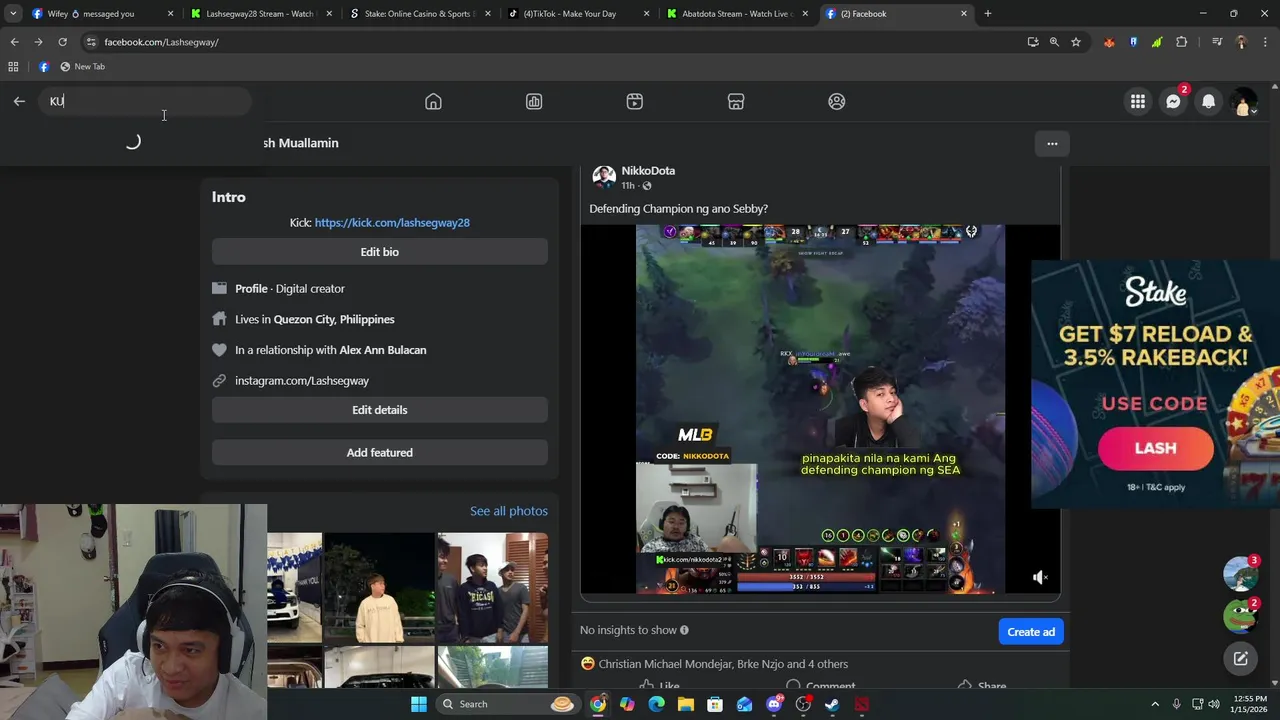Viewport: 1280px width, 720px height.
Task: Open a new browser tab with plus button
Action: point(988,14)
